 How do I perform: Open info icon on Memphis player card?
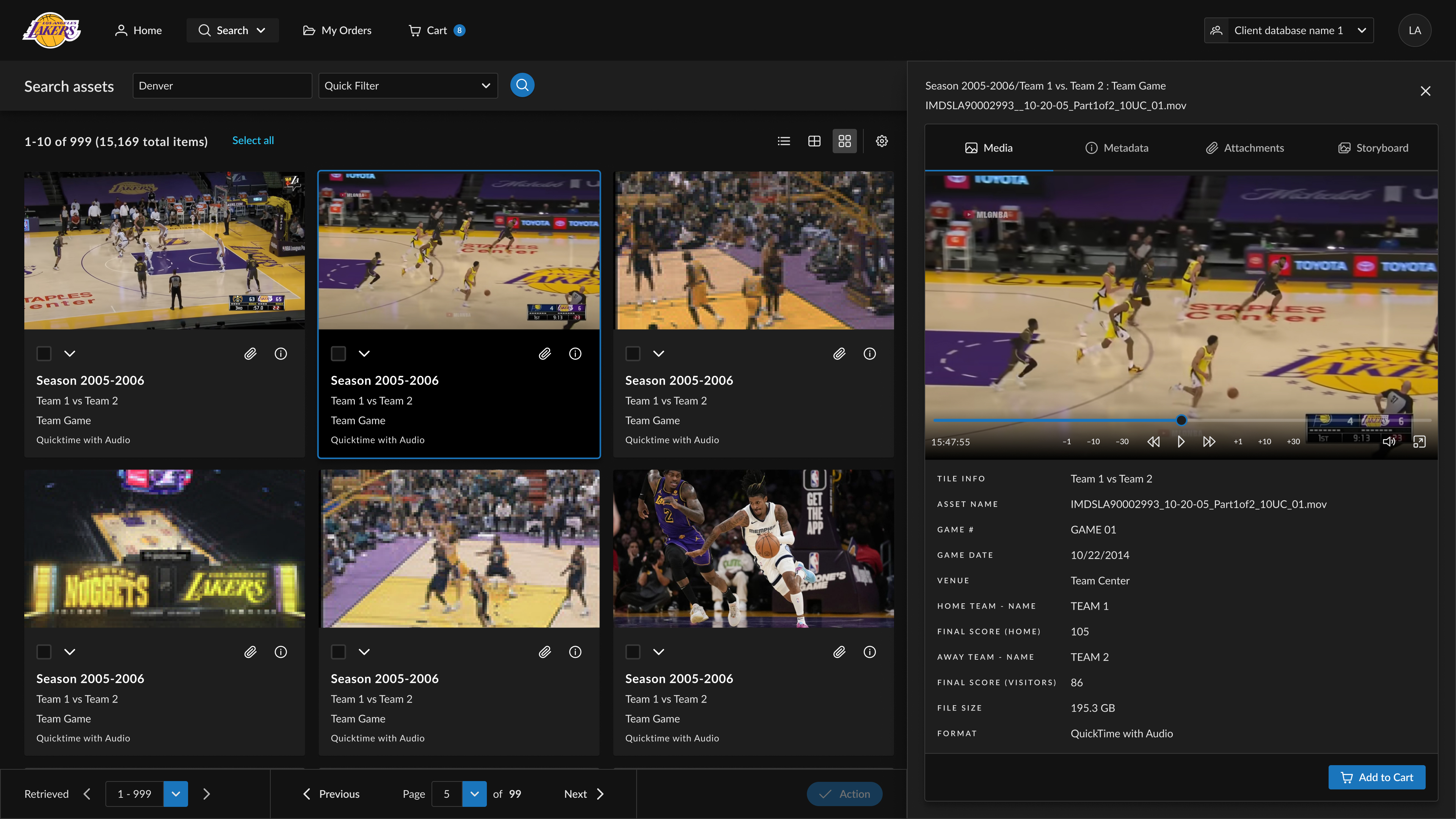coord(869,652)
